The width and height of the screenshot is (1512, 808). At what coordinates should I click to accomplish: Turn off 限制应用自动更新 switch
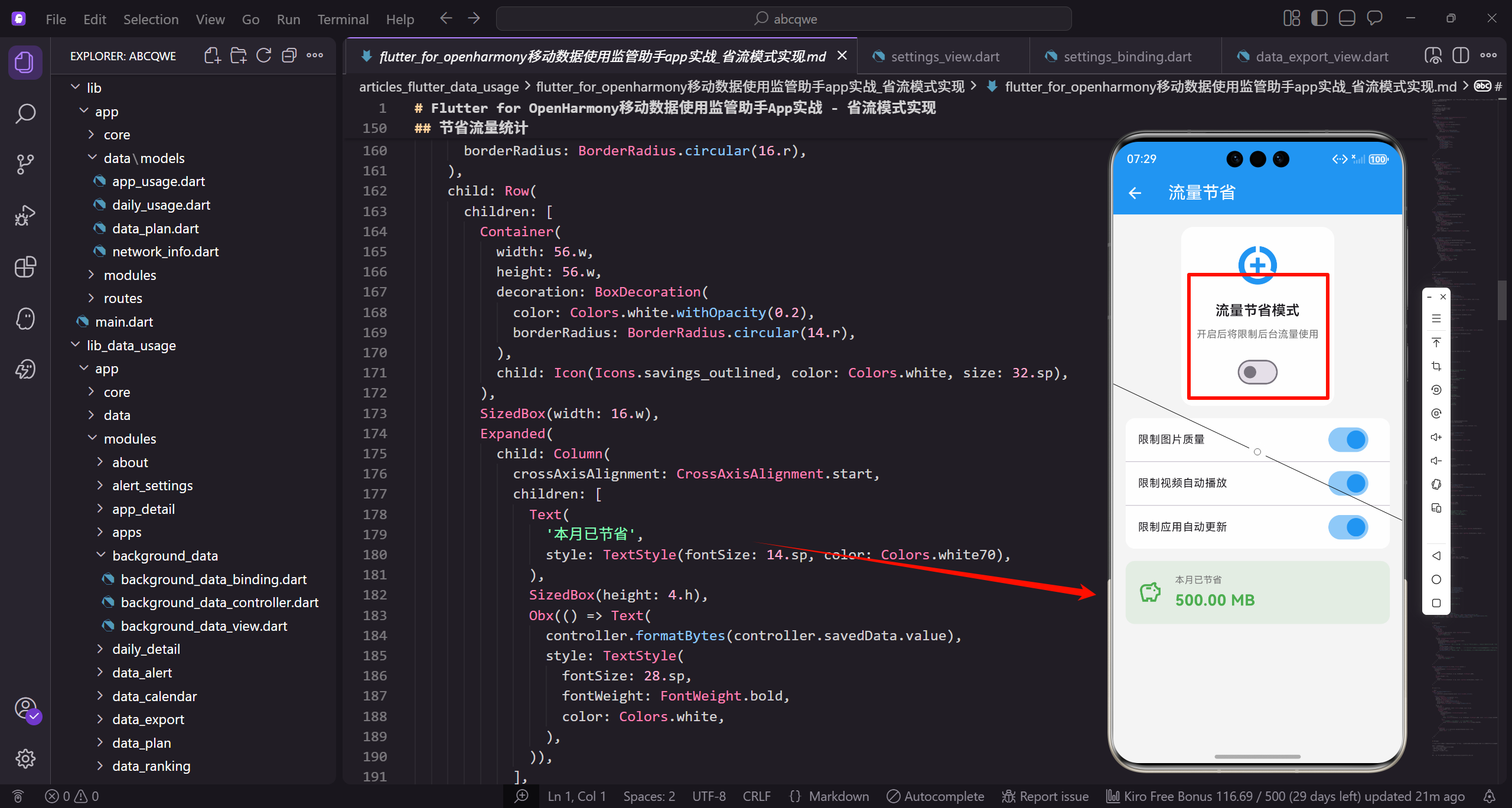(x=1348, y=527)
